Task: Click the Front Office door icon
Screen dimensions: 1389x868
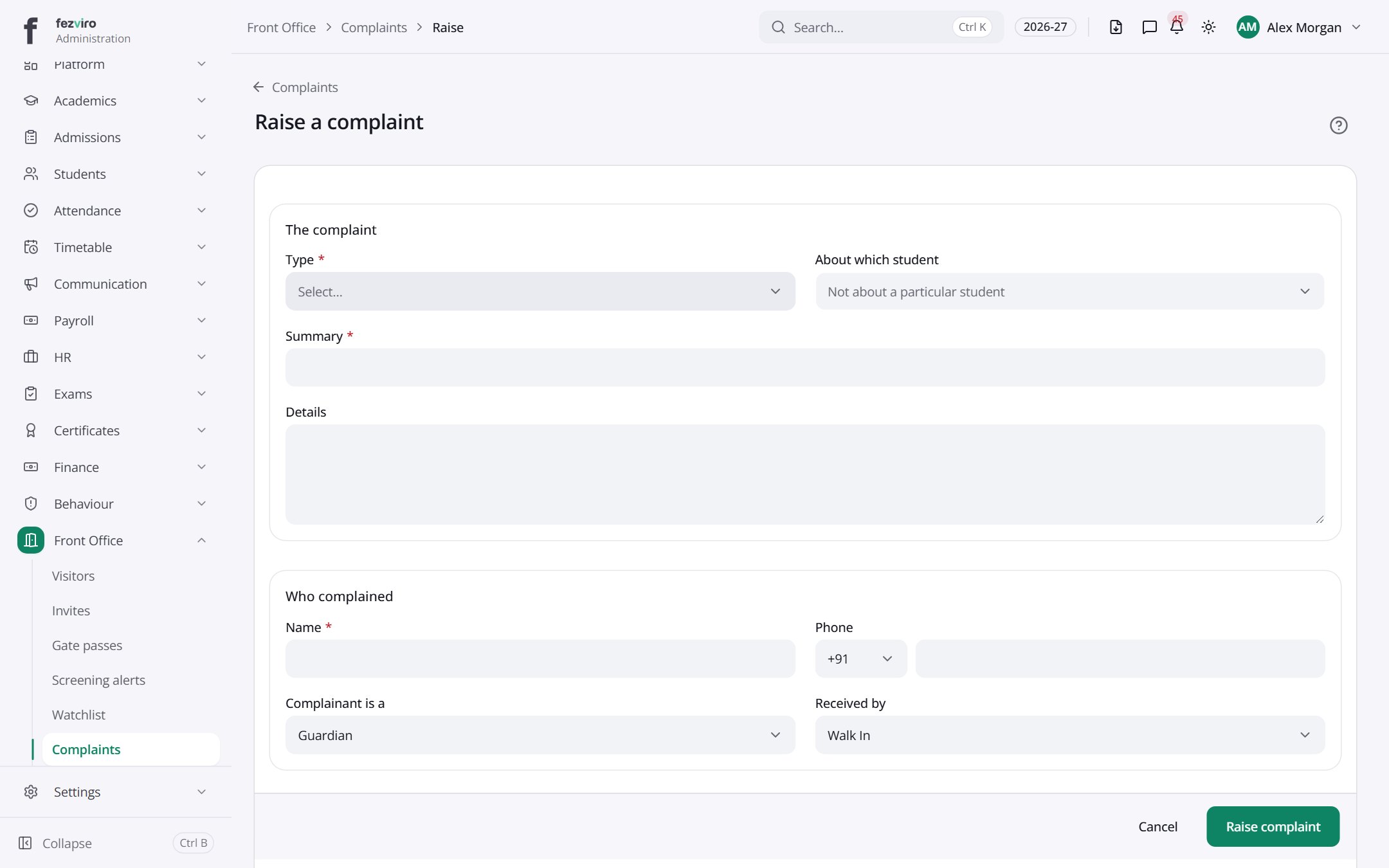Action: point(31,541)
